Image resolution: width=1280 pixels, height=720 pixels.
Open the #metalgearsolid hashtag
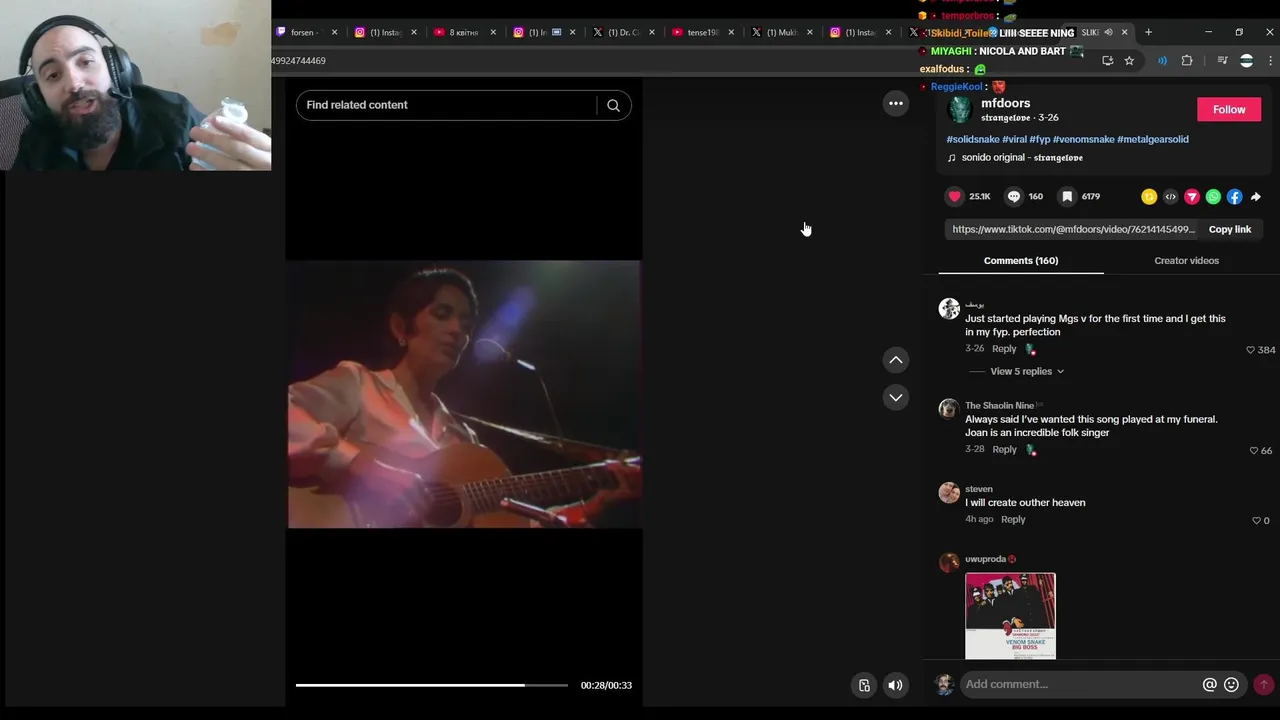click(x=1152, y=139)
